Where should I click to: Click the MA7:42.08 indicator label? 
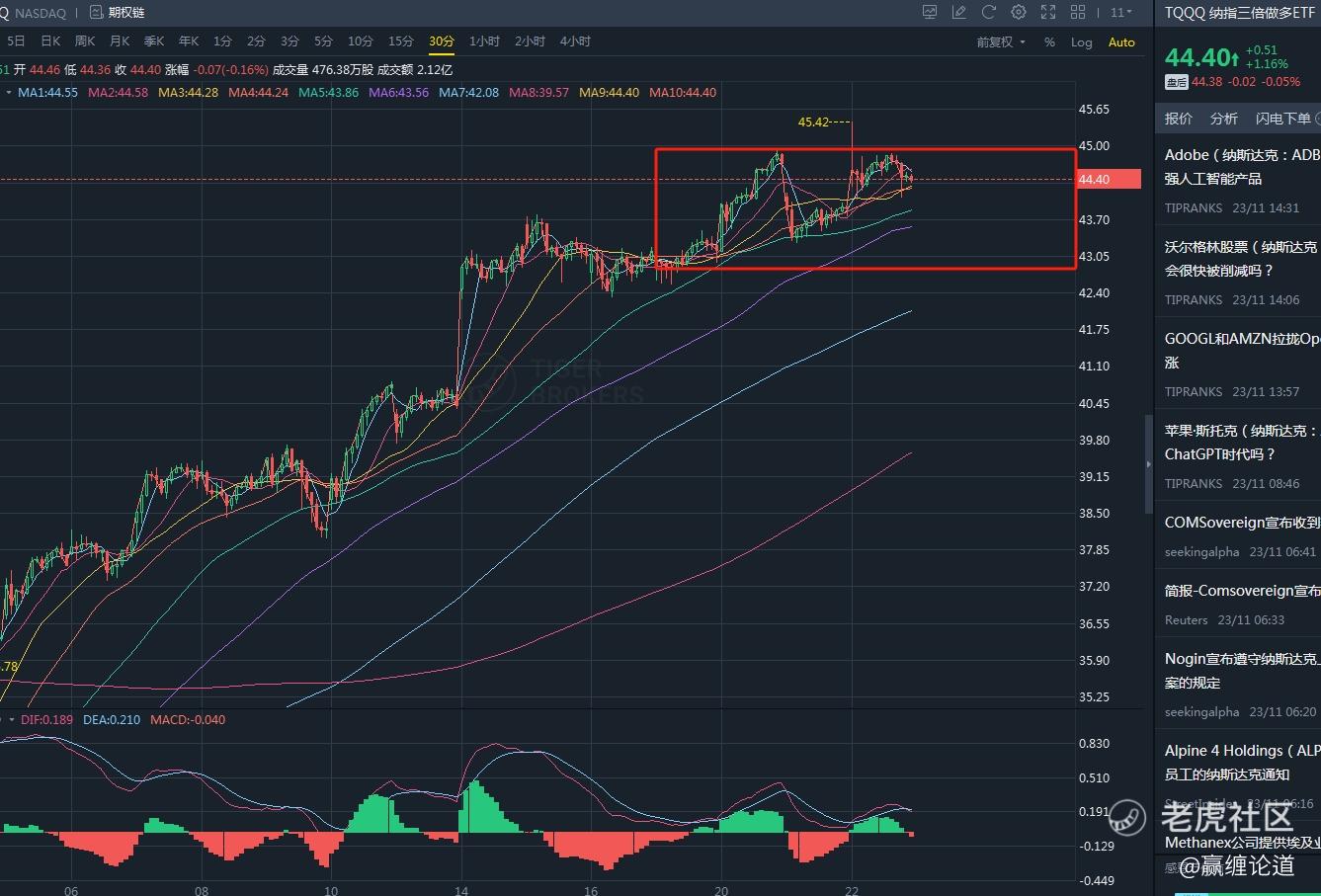(x=468, y=93)
